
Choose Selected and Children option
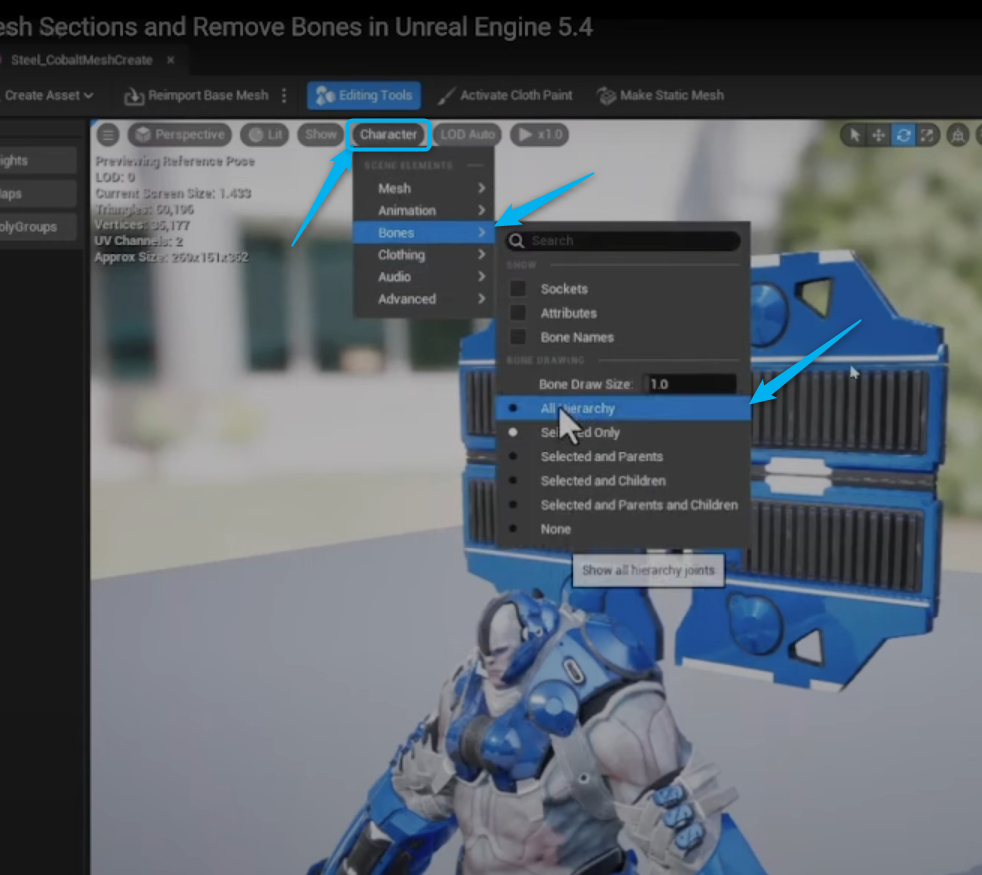(623, 481)
